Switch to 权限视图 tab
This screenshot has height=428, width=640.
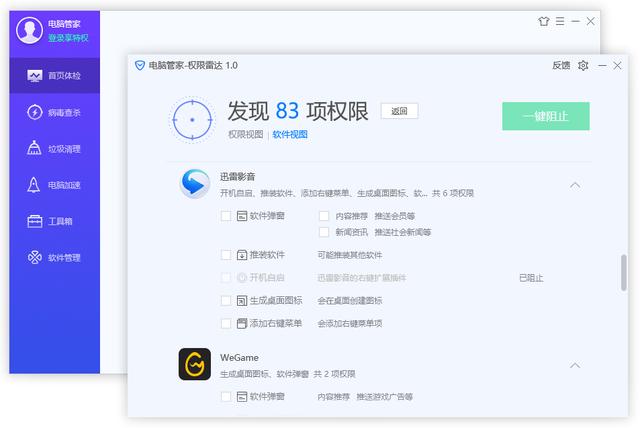click(x=246, y=134)
